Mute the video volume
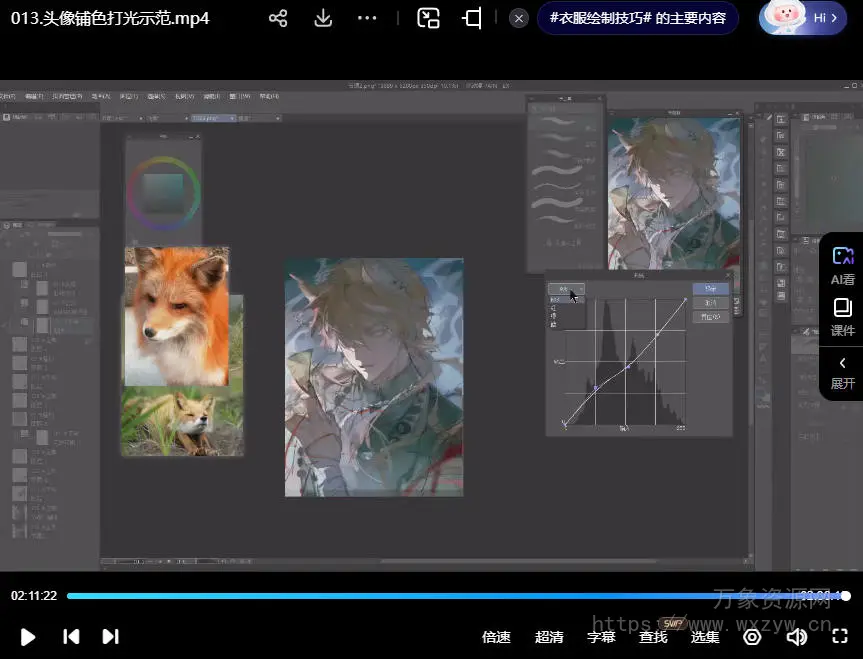 pos(797,637)
